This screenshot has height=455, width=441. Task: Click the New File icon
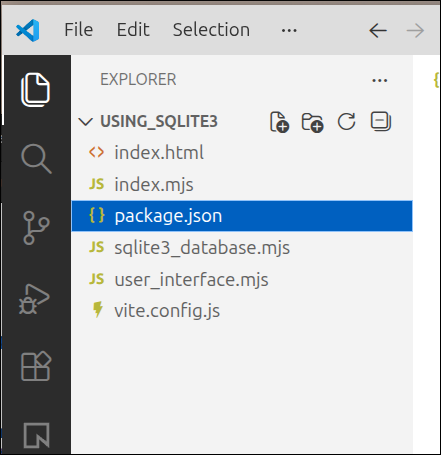(x=279, y=122)
